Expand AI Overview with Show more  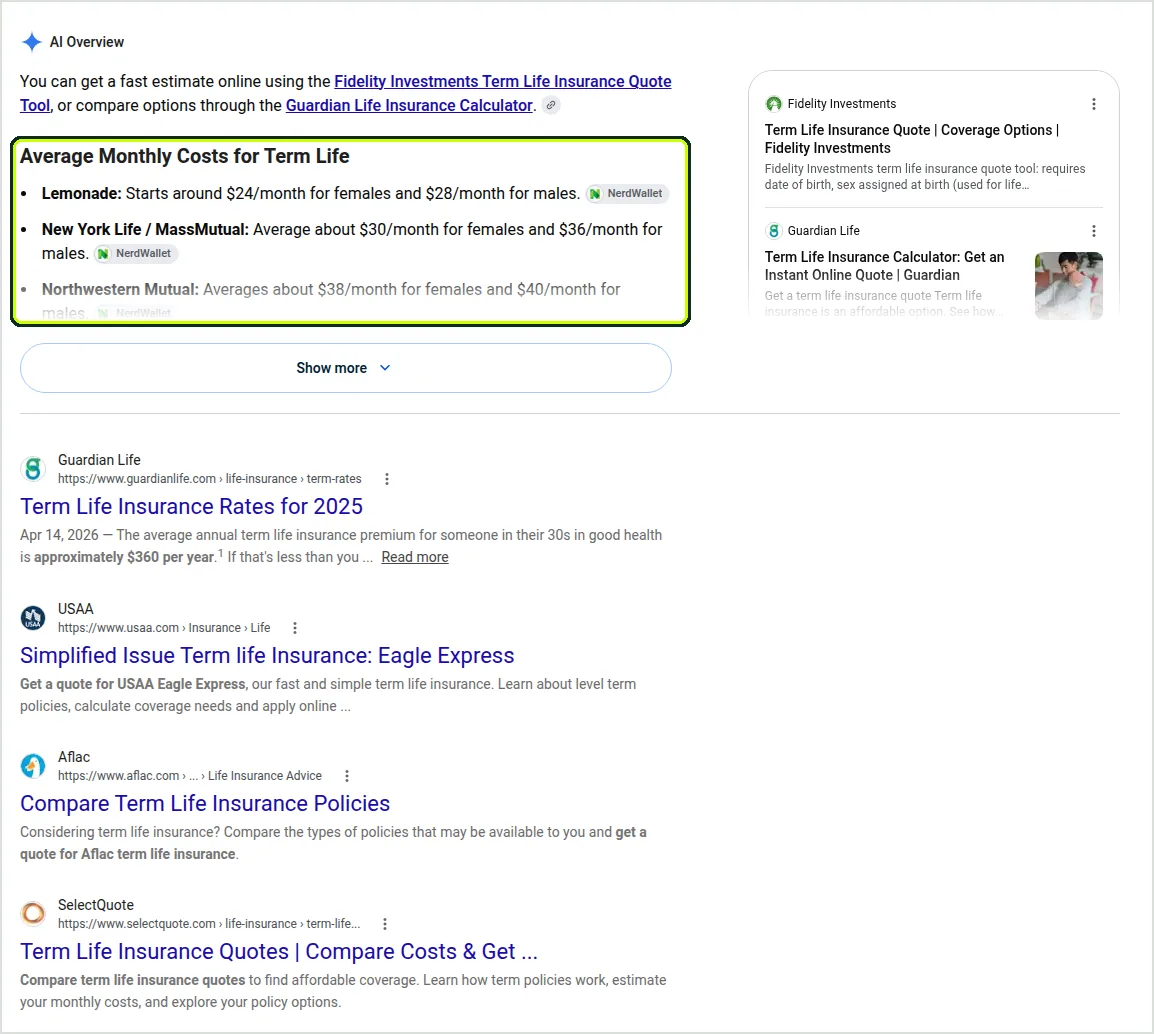click(346, 368)
